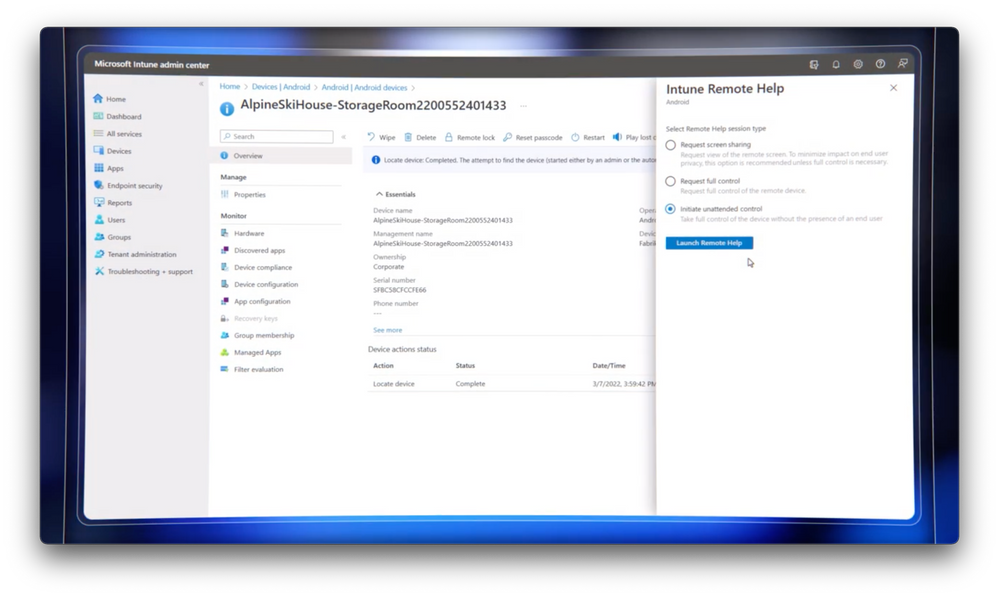Click the Locate device action row
This screenshot has width=999, height=597.
513,384
